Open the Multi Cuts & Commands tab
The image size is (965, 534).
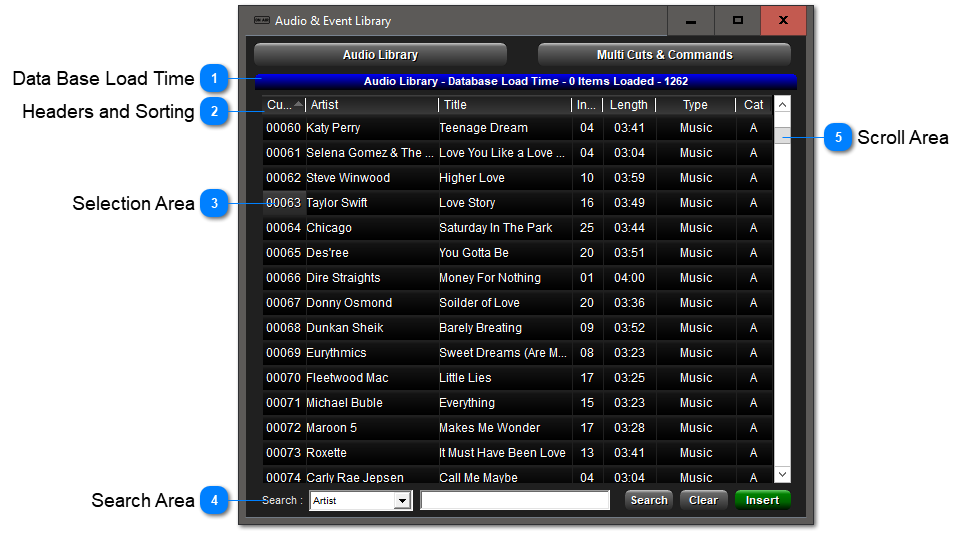664,55
